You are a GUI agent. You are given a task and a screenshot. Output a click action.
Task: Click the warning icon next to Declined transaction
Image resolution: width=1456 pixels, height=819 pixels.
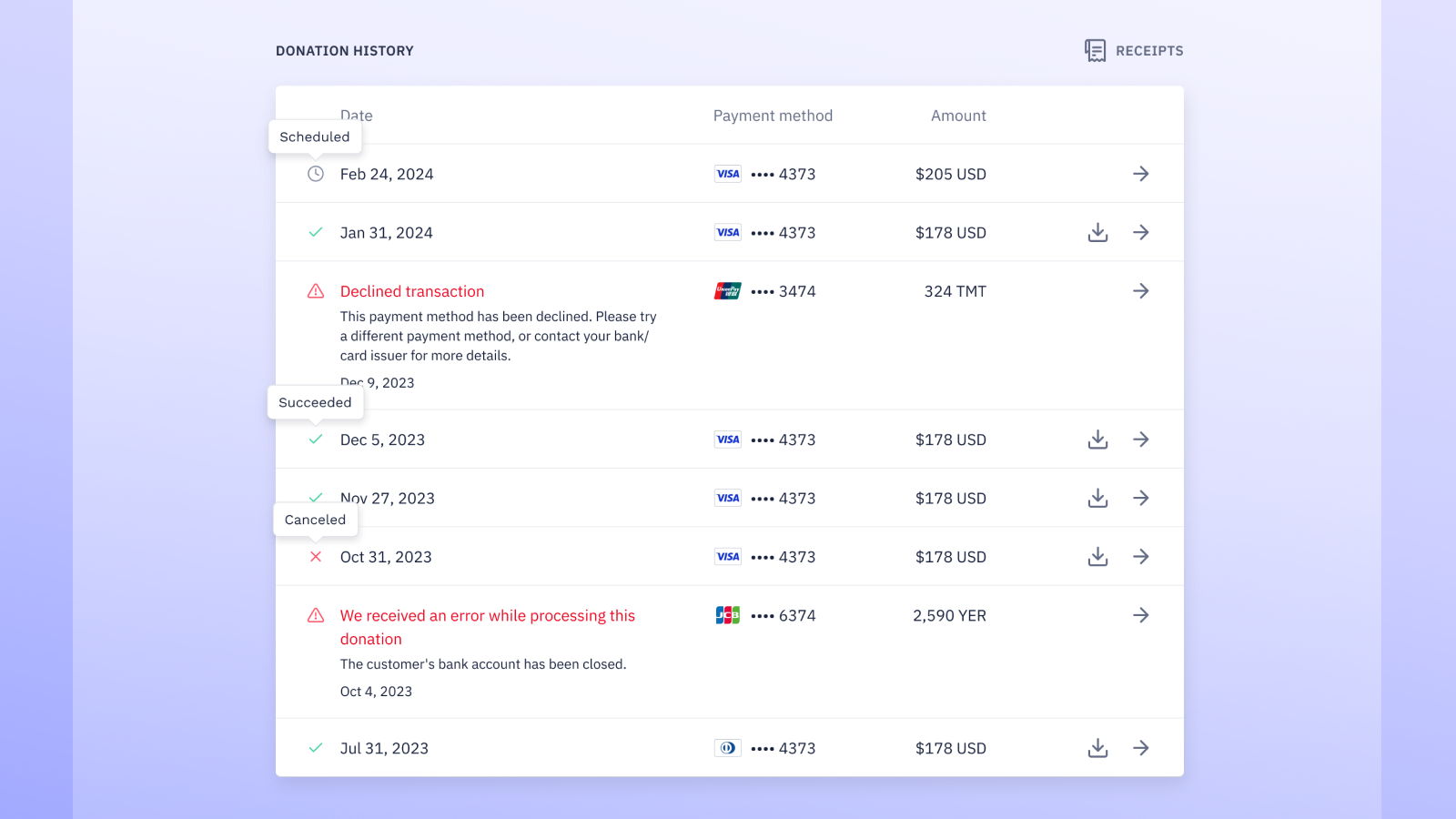point(316,291)
